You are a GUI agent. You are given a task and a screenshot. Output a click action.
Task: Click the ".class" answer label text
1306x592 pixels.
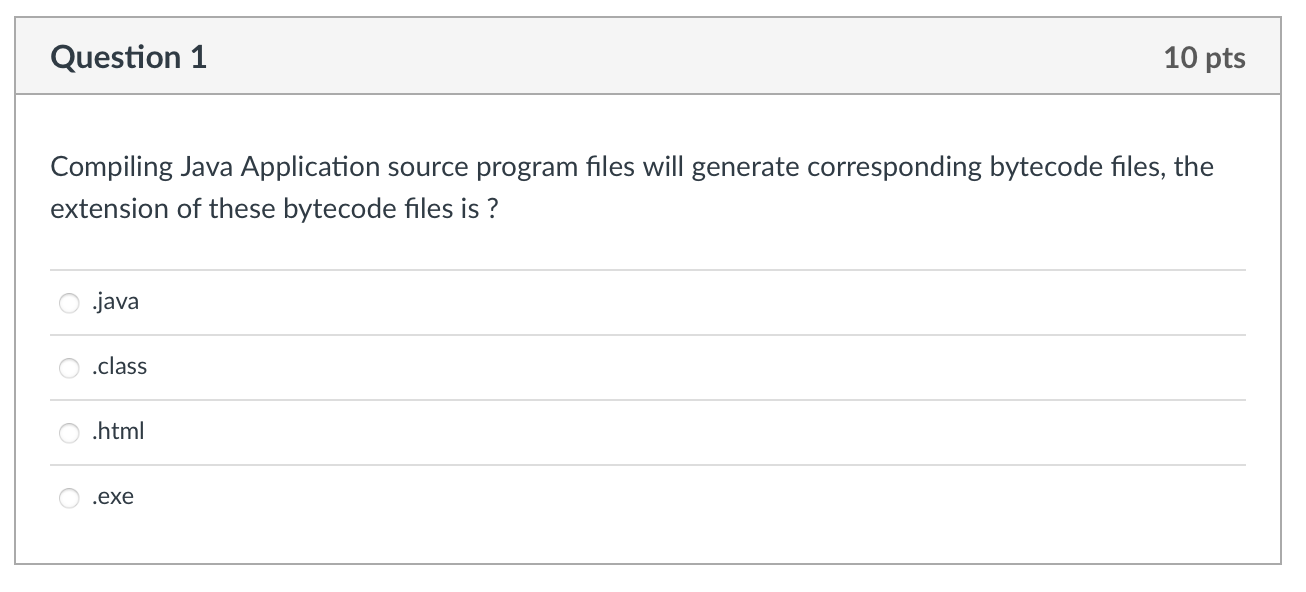tap(118, 366)
